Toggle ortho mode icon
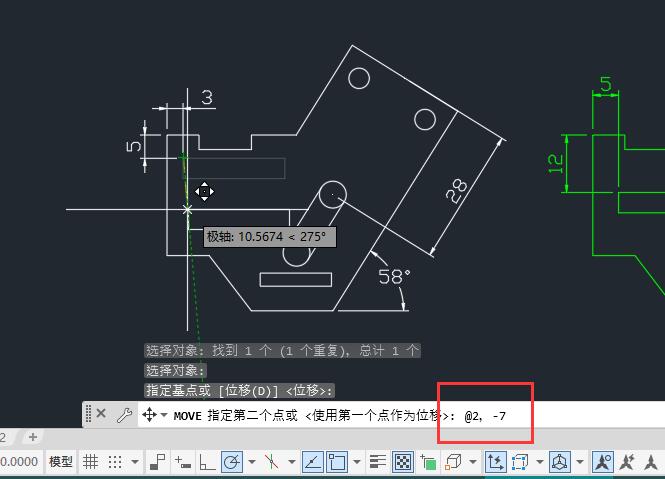Viewport: 665px width, 479px height. 207,462
